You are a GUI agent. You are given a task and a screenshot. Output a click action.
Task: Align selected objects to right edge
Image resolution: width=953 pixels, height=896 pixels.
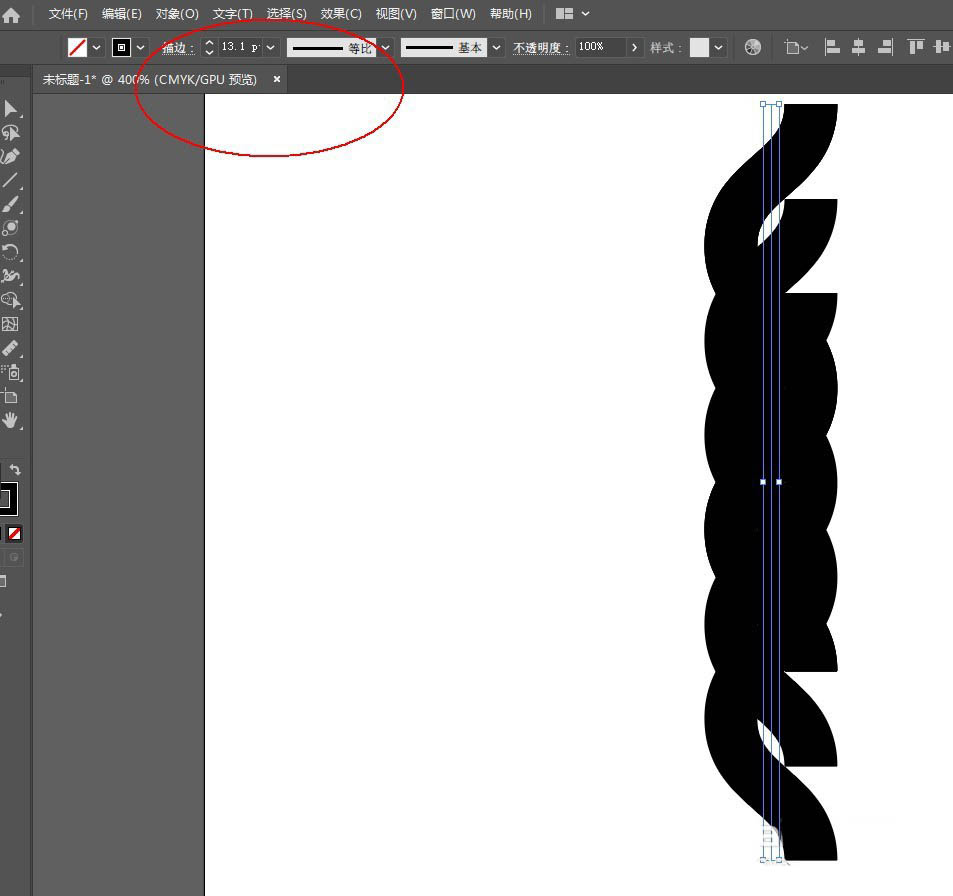[886, 47]
